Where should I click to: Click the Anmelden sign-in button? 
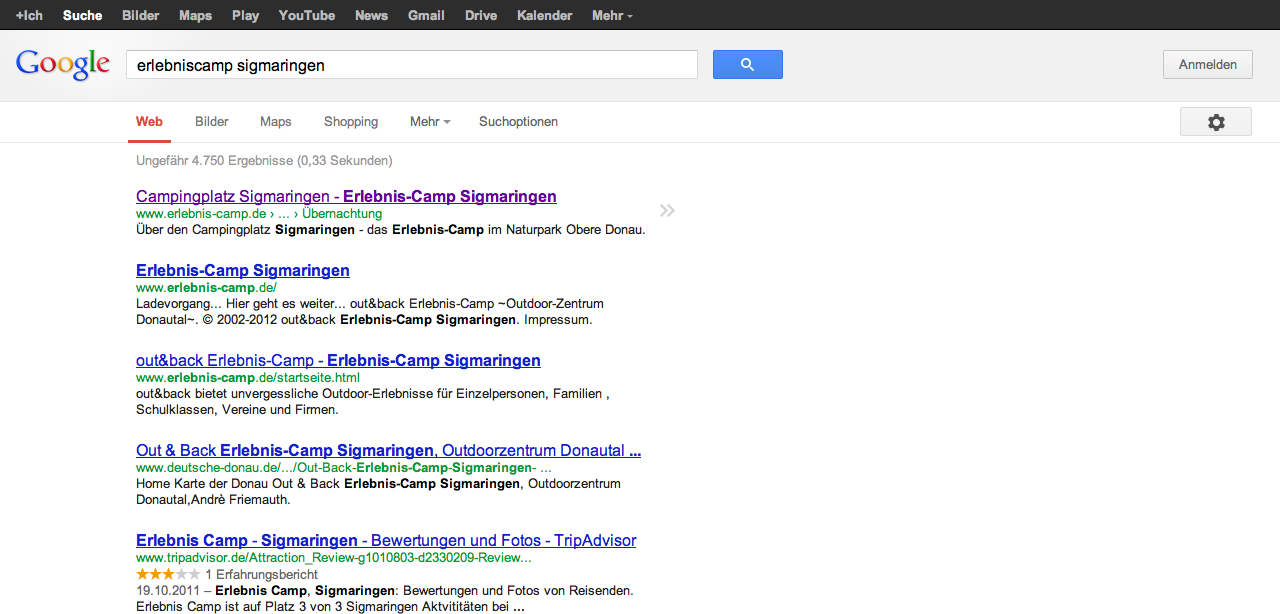point(1207,65)
